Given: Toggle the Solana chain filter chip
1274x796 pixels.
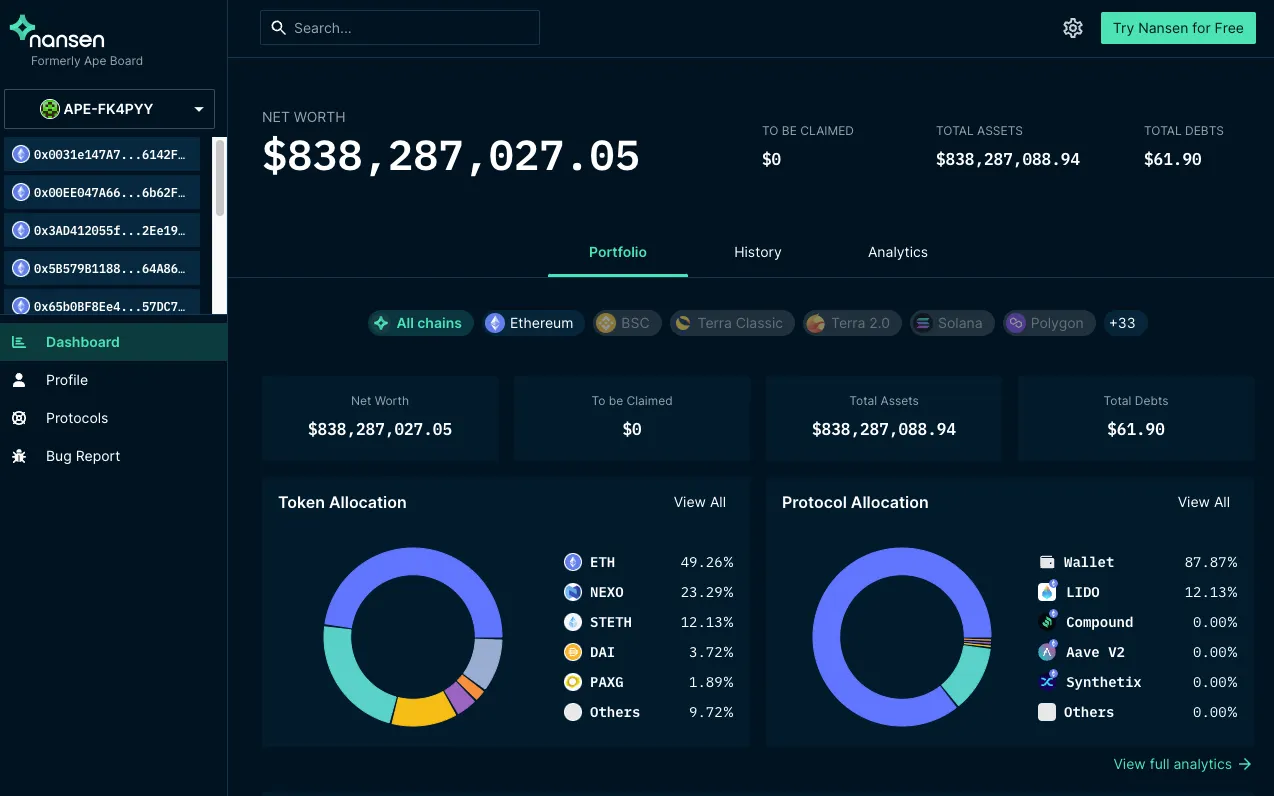Looking at the screenshot, I should pyautogui.click(x=951, y=323).
